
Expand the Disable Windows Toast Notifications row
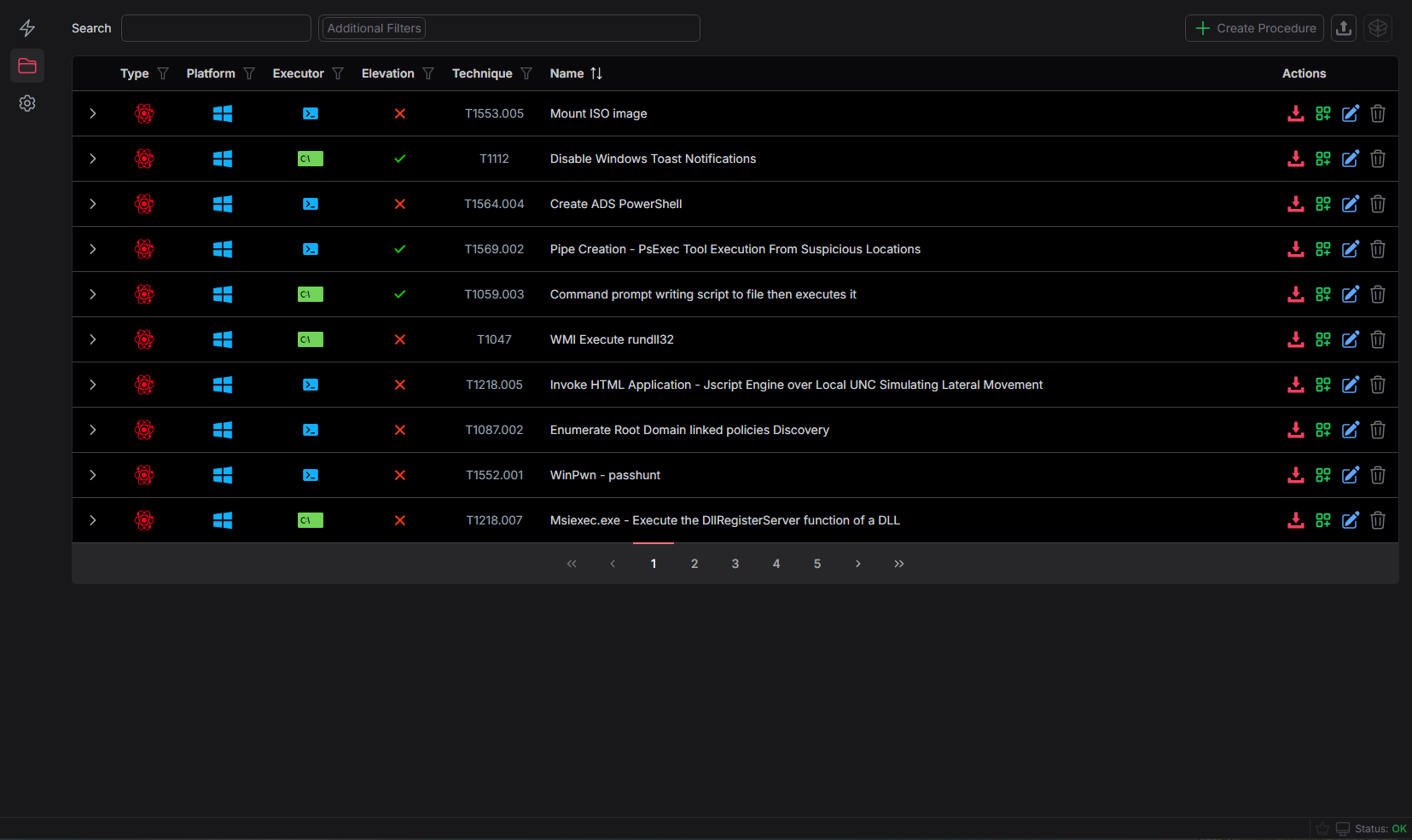click(92, 159)
